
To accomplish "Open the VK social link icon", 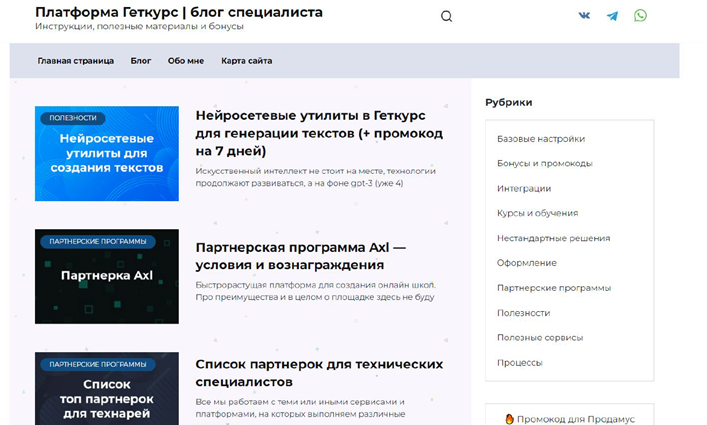I will click(x=584, y=16).
